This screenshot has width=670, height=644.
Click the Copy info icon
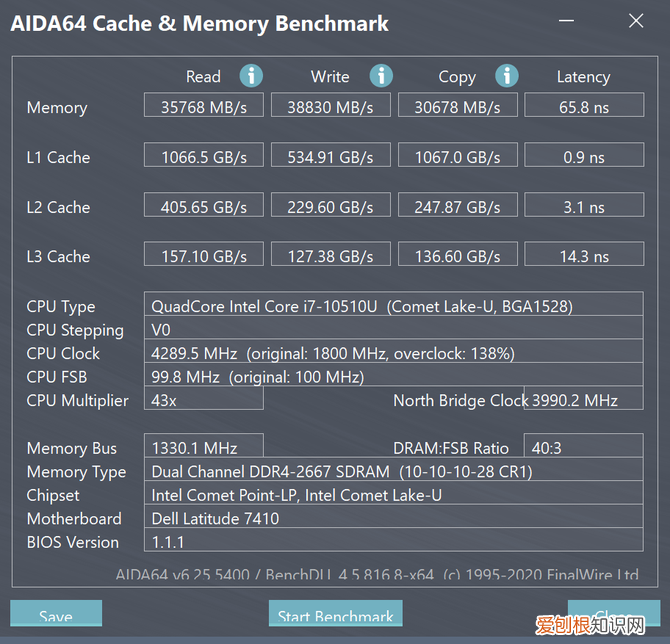(507, 76)
